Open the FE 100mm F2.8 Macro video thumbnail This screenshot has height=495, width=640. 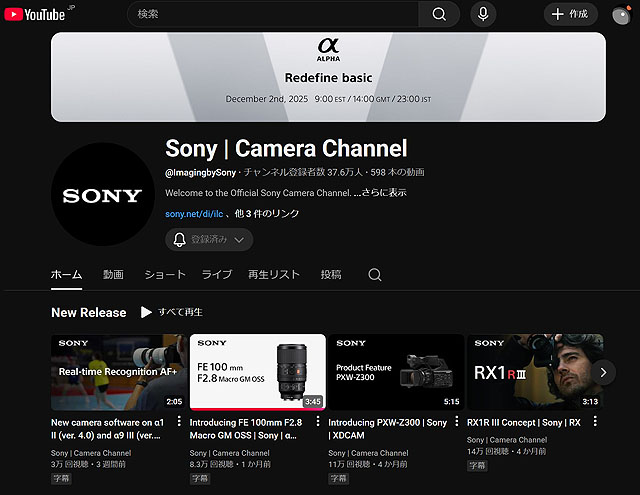pos(257,372)
